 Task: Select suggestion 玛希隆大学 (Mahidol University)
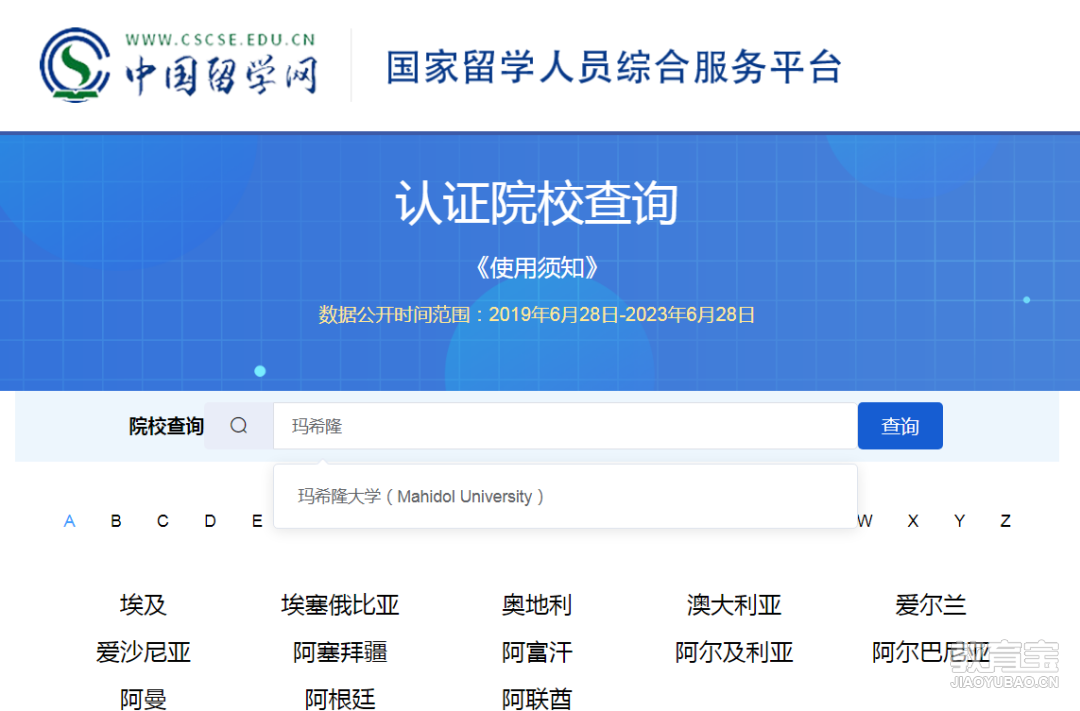(x=420, y=496)
